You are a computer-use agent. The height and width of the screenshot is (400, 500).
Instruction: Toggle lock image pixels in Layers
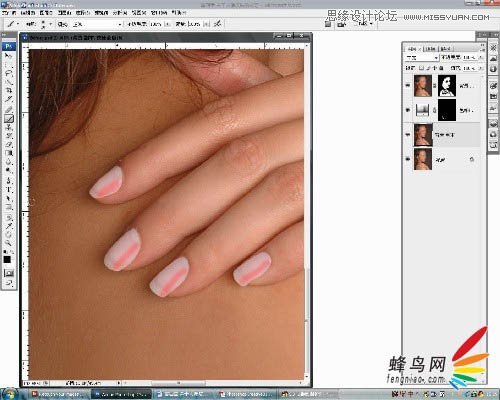(x=428, y=68)
